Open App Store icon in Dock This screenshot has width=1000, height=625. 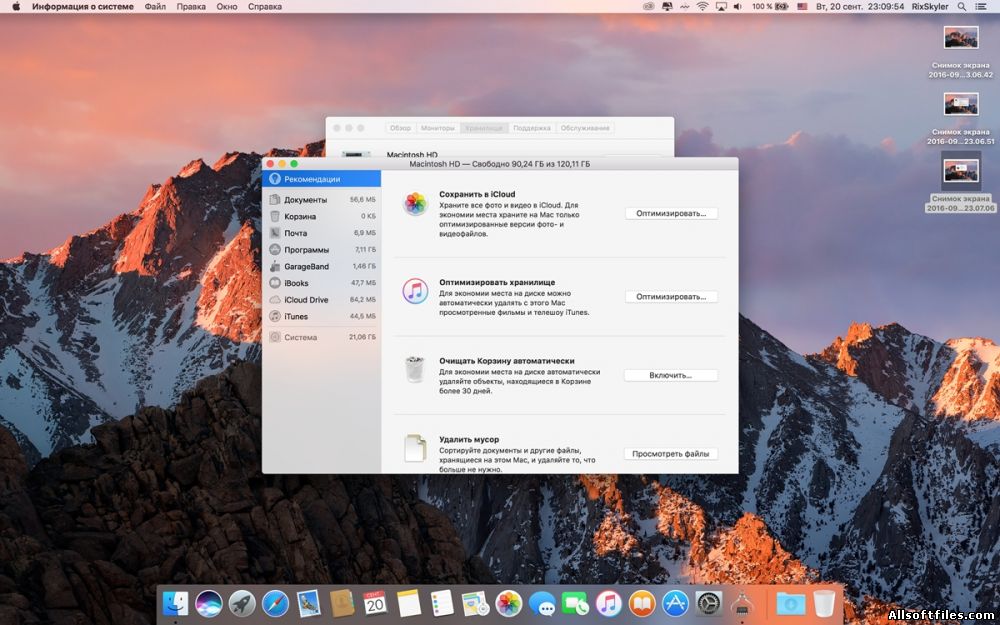(675, 603)
